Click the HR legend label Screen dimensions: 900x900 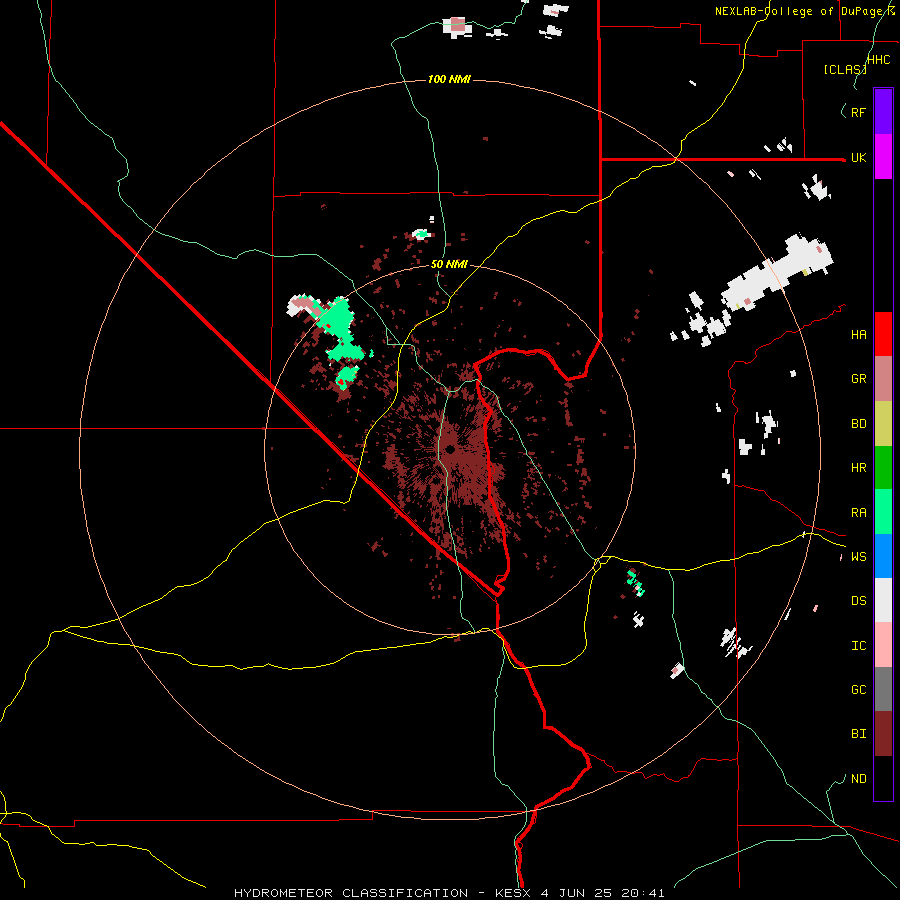point(858,468)
